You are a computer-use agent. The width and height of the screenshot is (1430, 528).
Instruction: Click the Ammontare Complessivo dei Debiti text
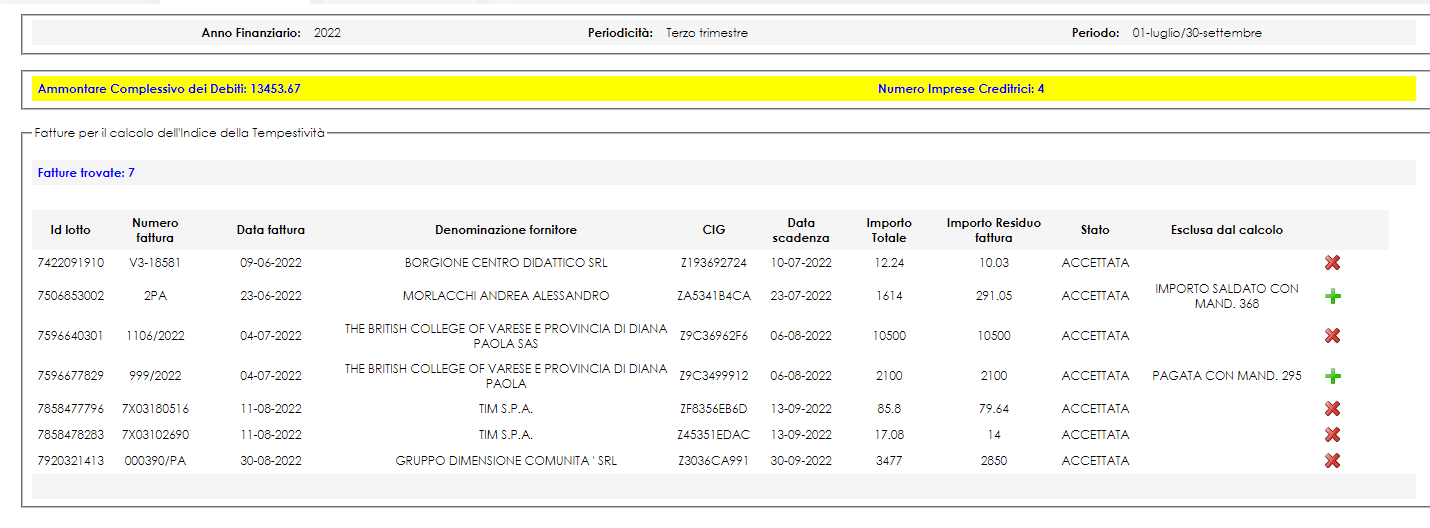click(x=169, y=89)
